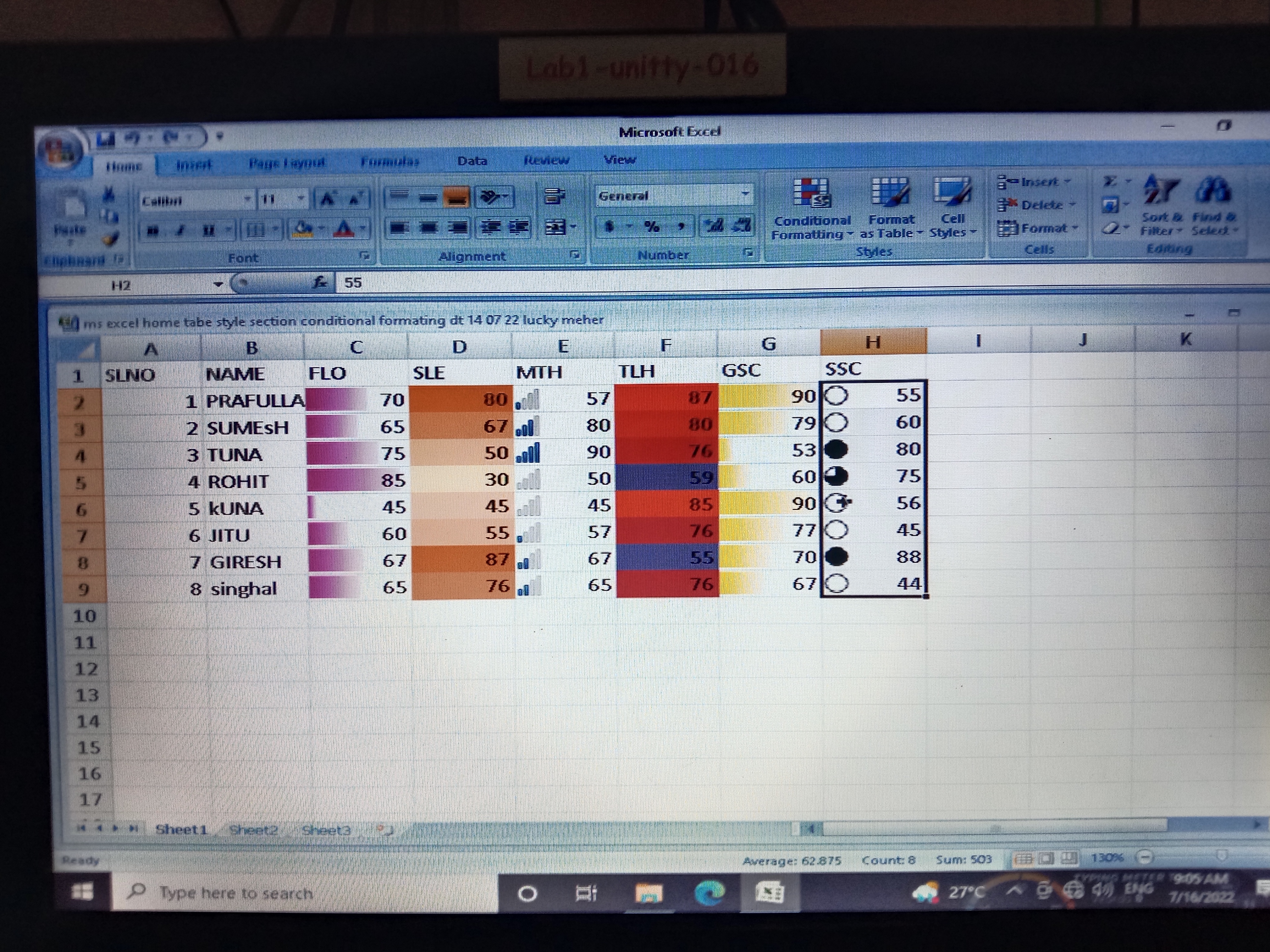Click the Format Painter brush icon

click(x=111, y=238)
